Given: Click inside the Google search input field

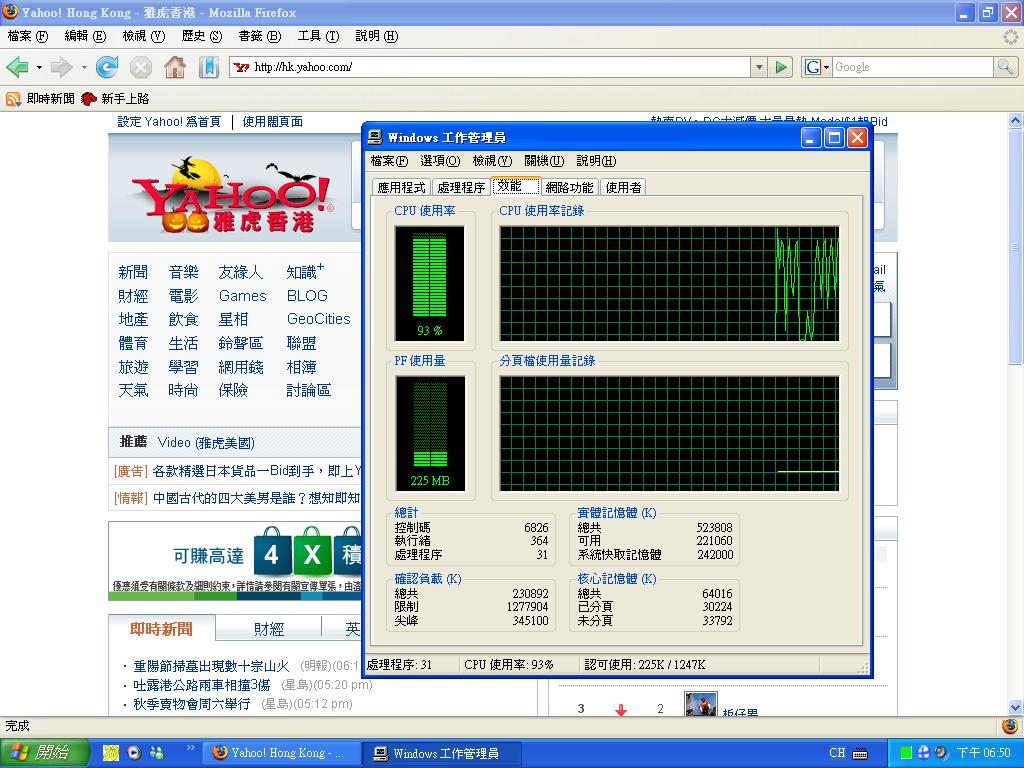Looking at the screenshot, I should click(910, 67).
